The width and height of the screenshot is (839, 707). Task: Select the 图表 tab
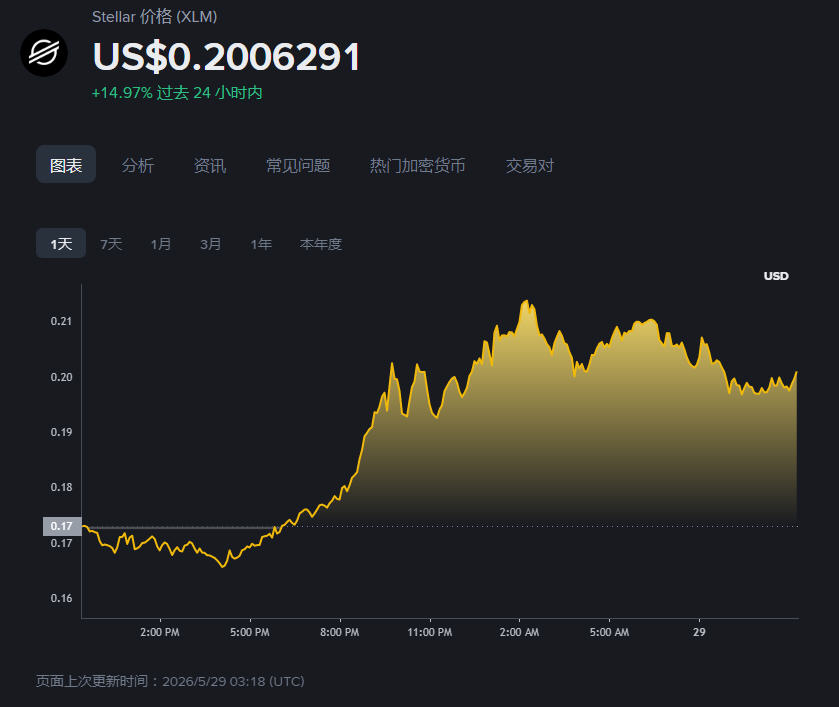pyautogui.click(x=66, y=165)
